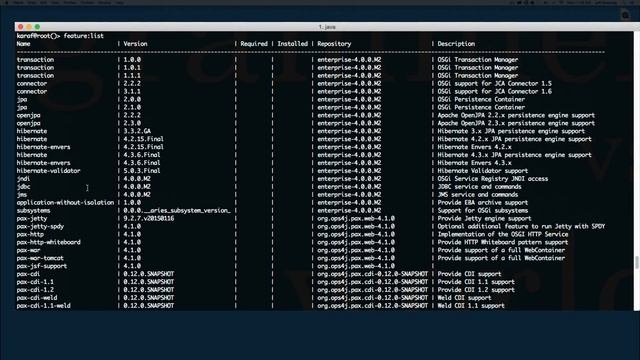Image resolution: width=640 pixels, height=360 pixels.
Task: Click 'Provide Jetty engine support' description
Action: 484,218
